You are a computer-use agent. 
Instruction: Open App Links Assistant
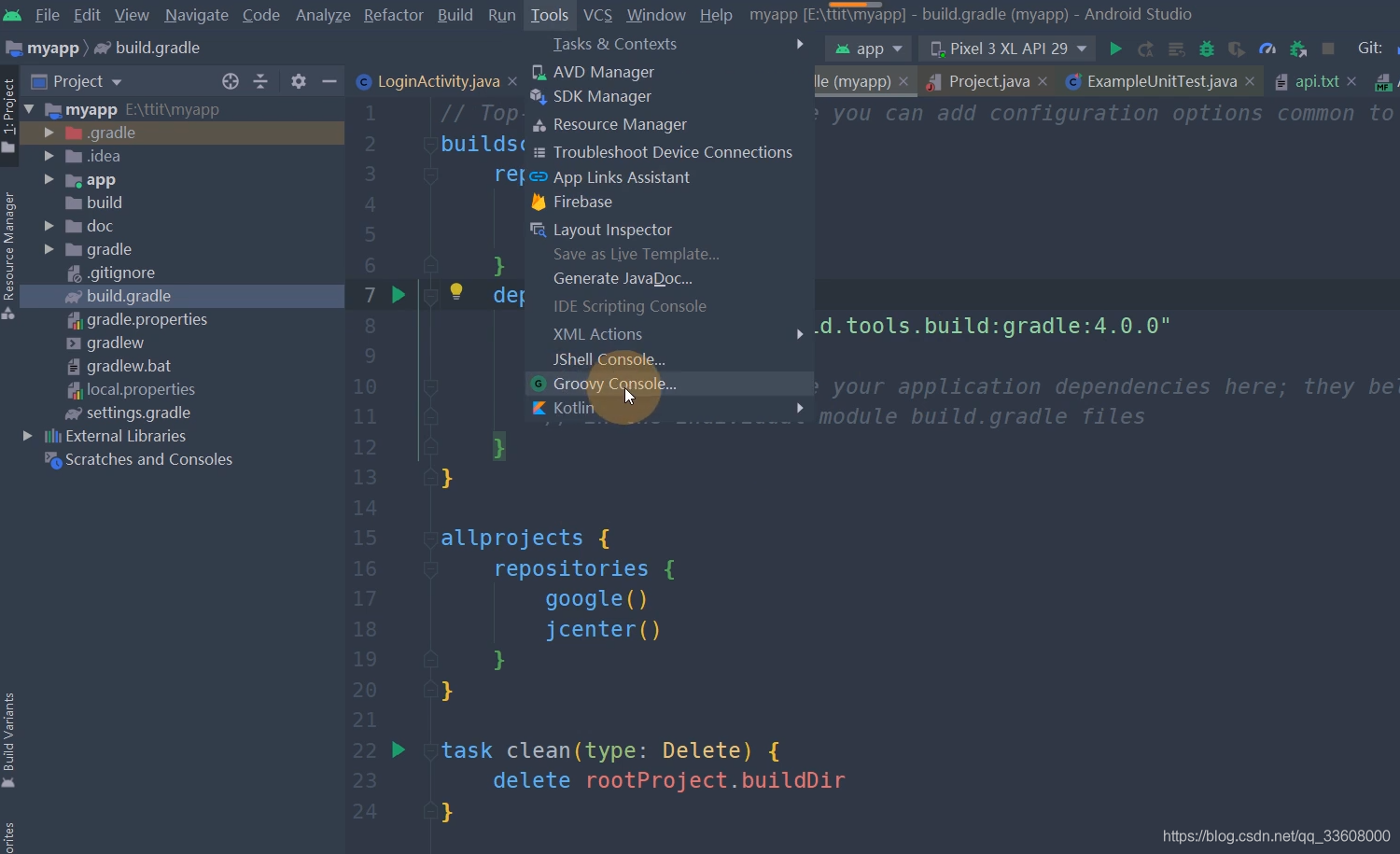(669, 177)
